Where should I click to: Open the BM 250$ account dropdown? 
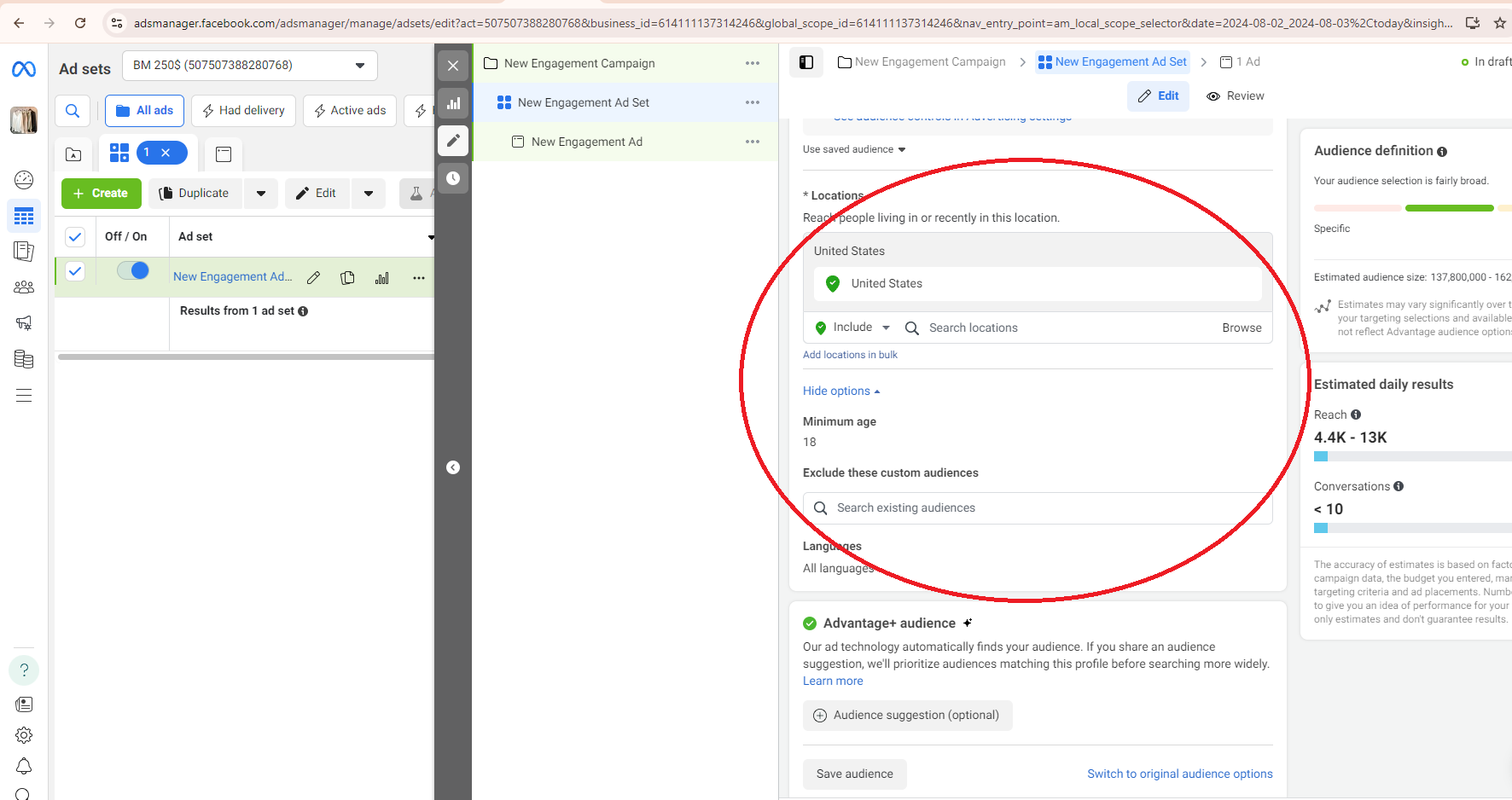click(250, 65)
